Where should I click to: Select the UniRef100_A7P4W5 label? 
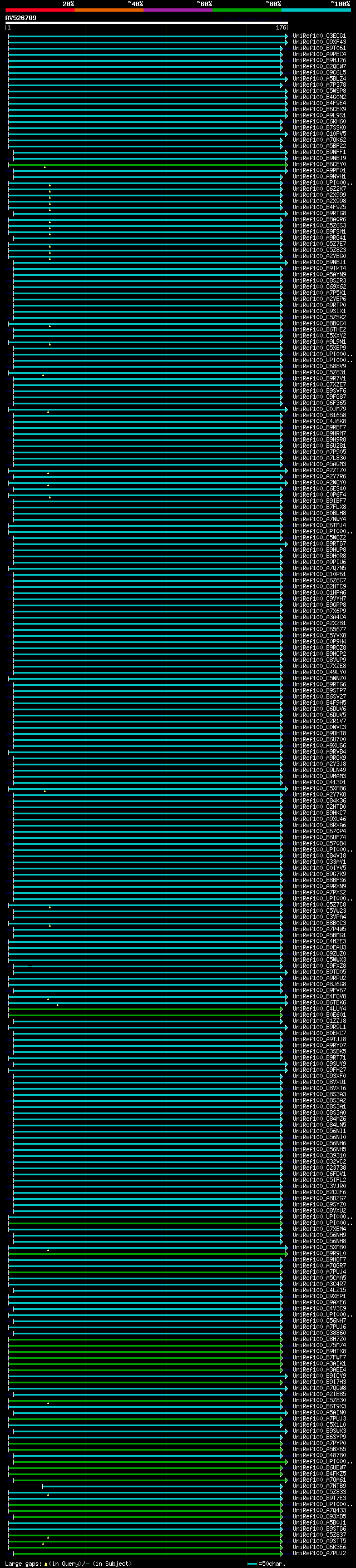click(319, 929)
